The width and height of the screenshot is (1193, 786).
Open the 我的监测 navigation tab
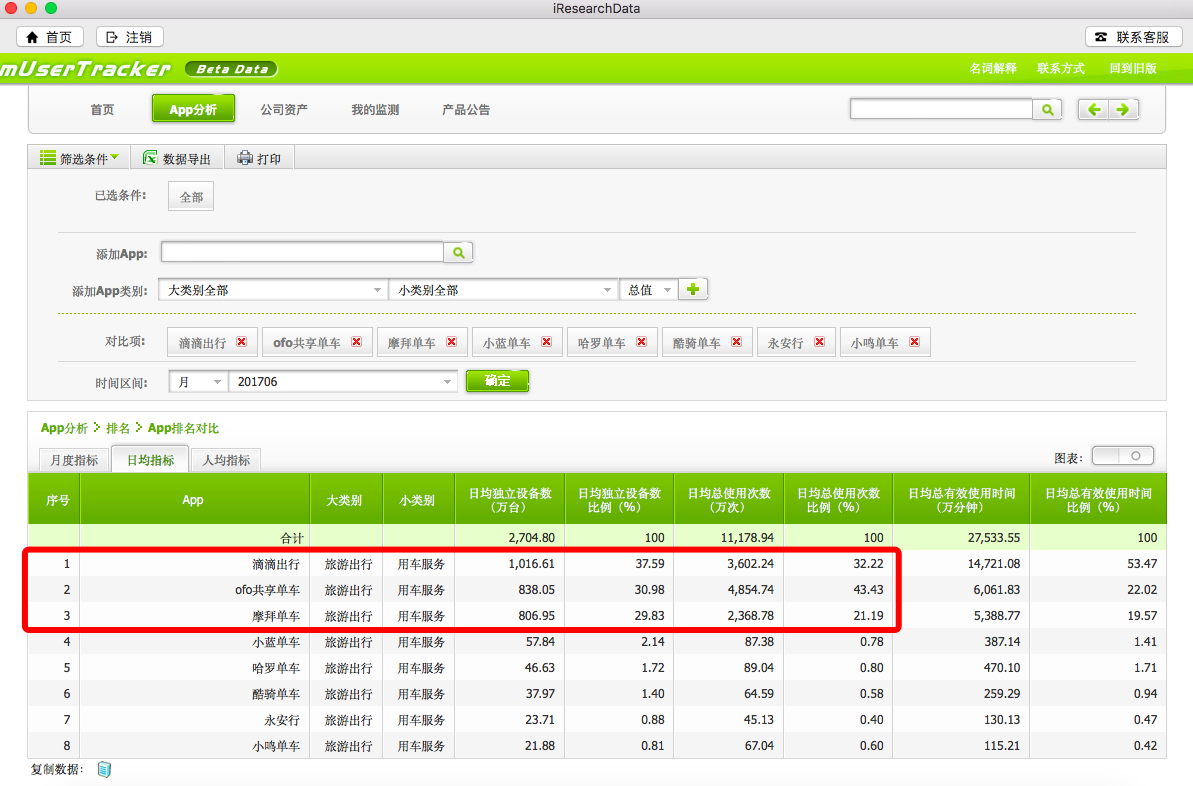tap(375, 110)
